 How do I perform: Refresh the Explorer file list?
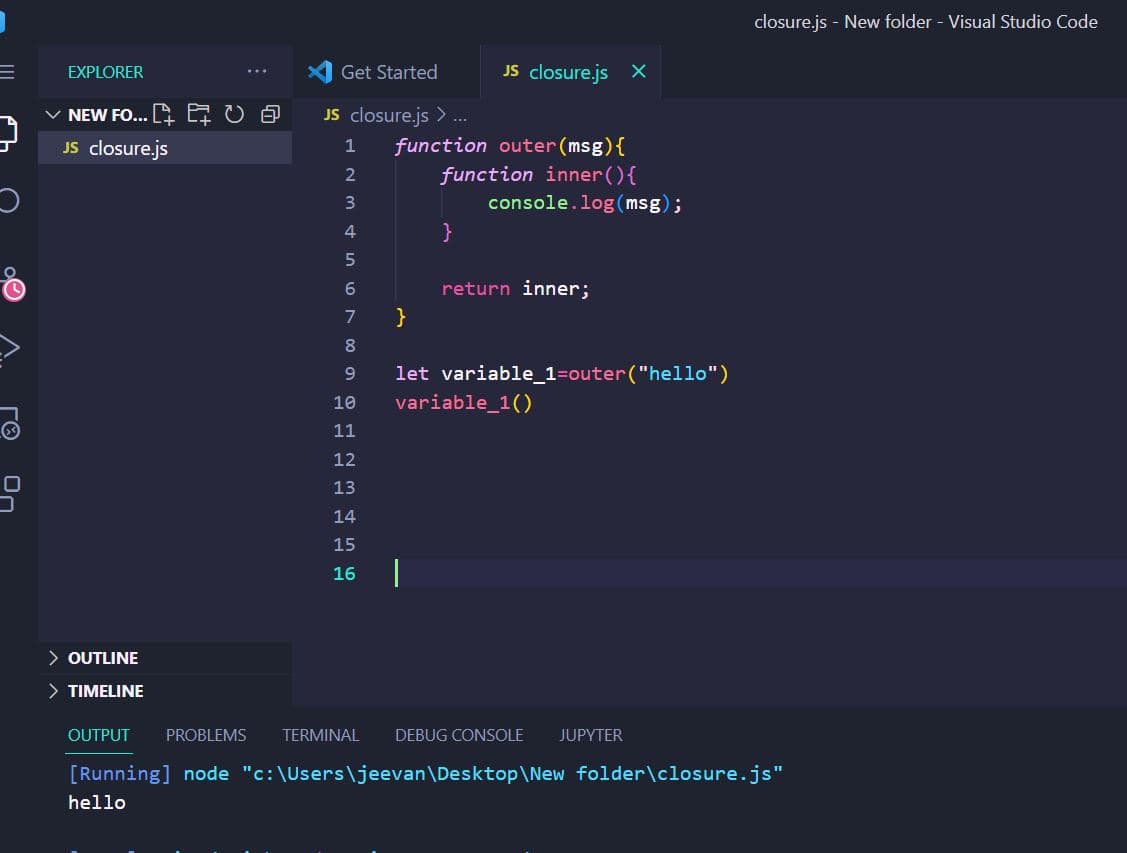[234, 114]
